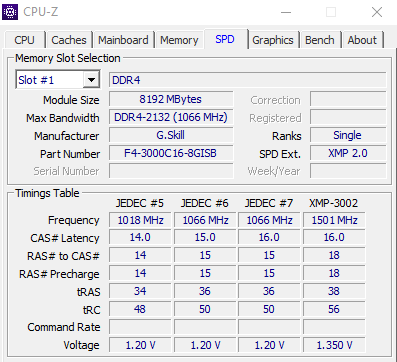
Task: Open the Slot #1 dropdown arrow
Action: point(91,80)
